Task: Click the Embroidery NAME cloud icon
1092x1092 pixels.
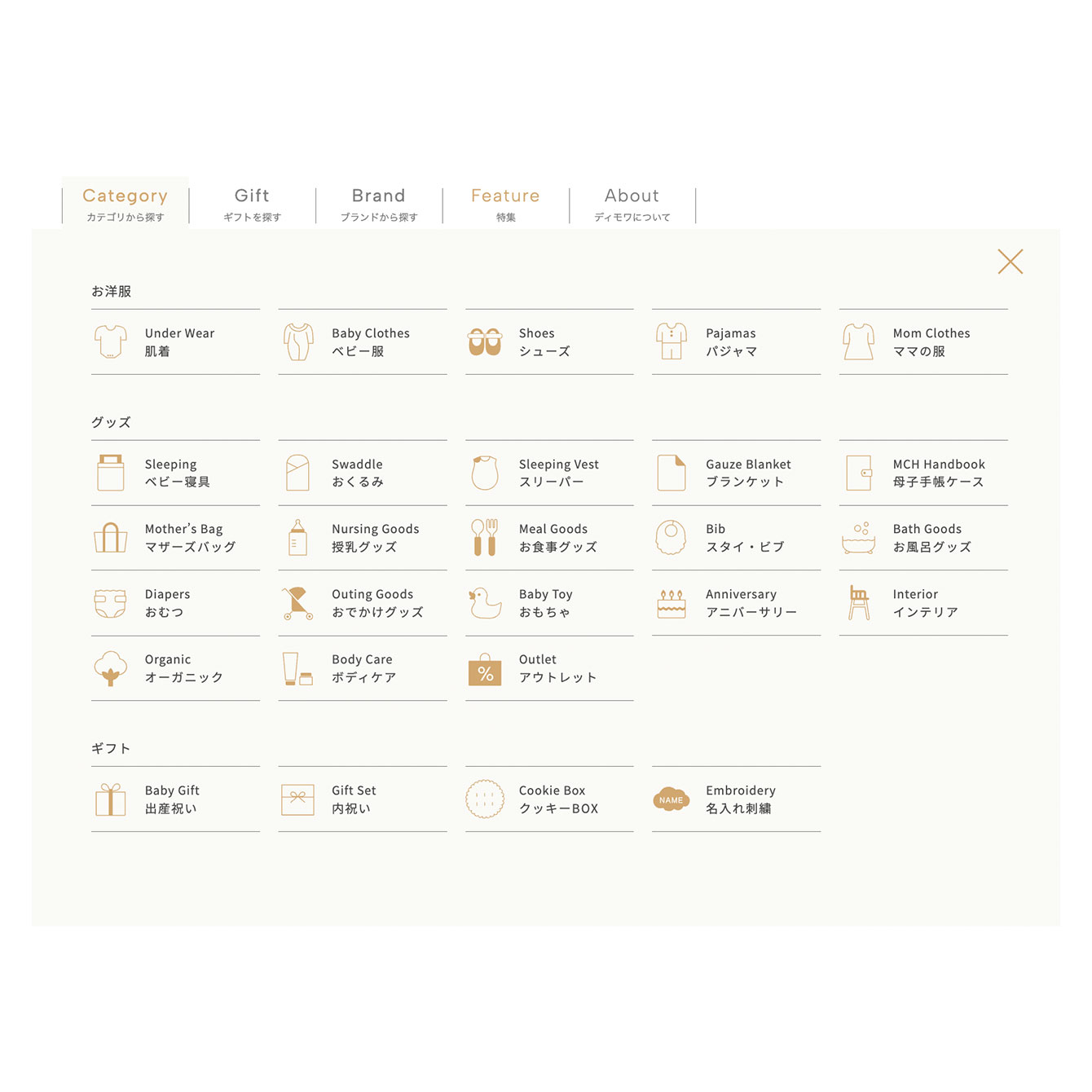Action: [671, 799]
